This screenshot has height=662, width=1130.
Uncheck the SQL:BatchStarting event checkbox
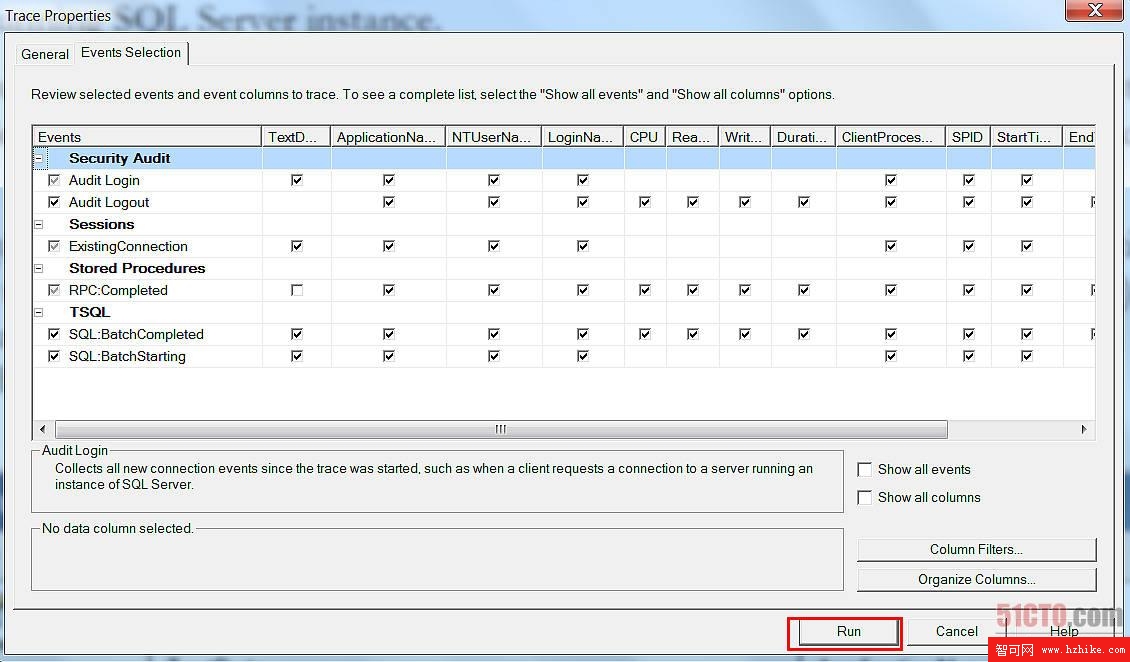(54, 356)
